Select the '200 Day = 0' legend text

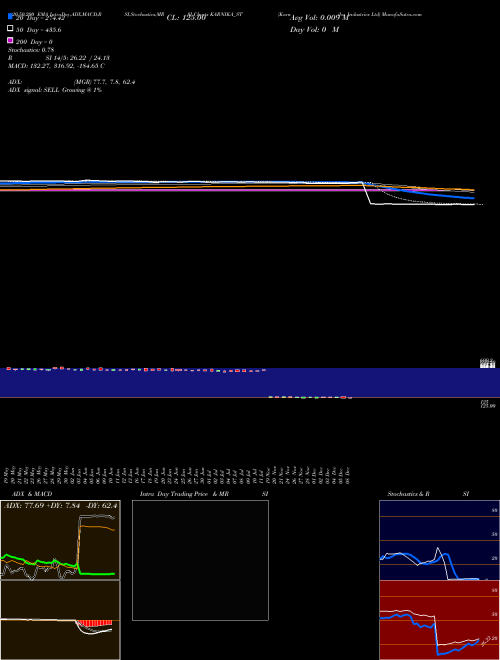[34, 42]
